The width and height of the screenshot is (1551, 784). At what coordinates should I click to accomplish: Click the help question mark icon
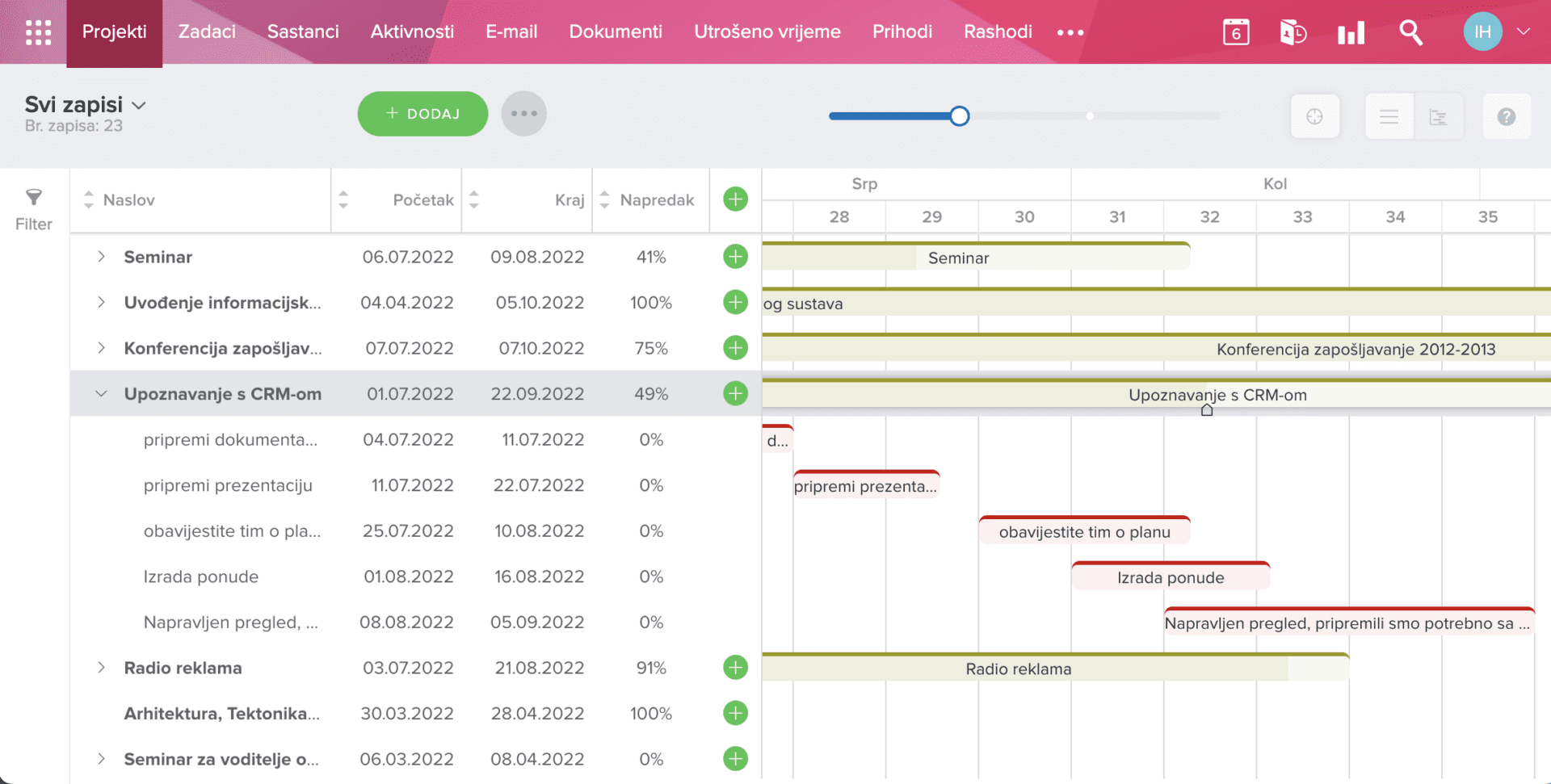tap(1506, 117)
